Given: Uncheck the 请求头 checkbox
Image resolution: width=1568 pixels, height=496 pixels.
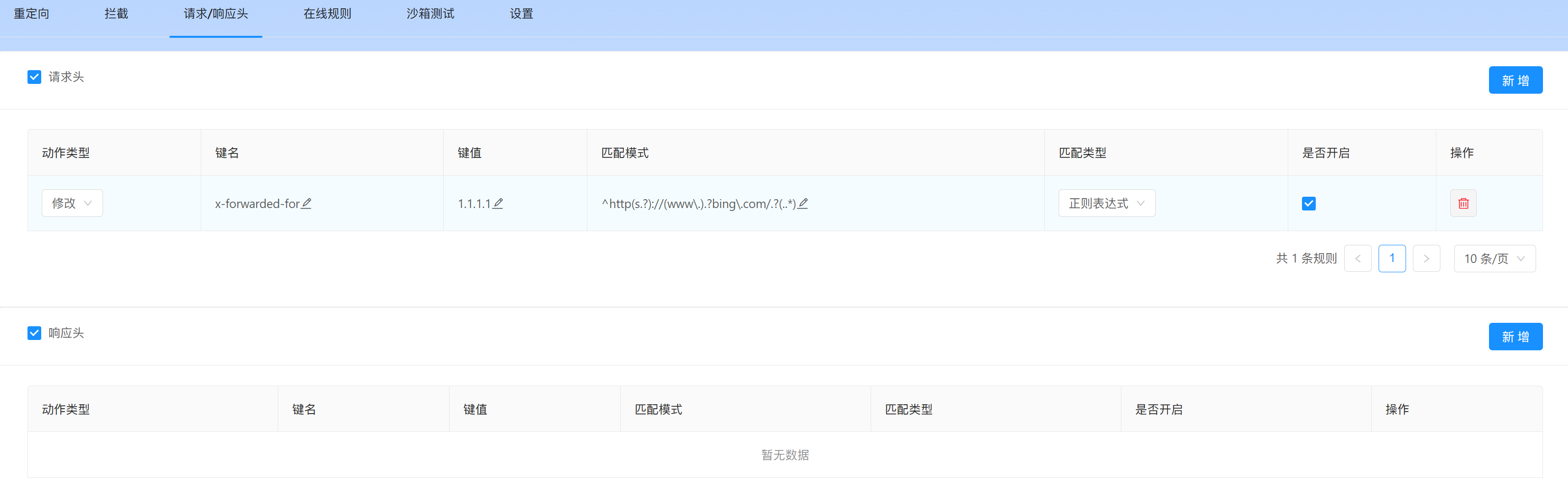Looking at the screenshot, I should pyautogui.click(x=34, y=77).
